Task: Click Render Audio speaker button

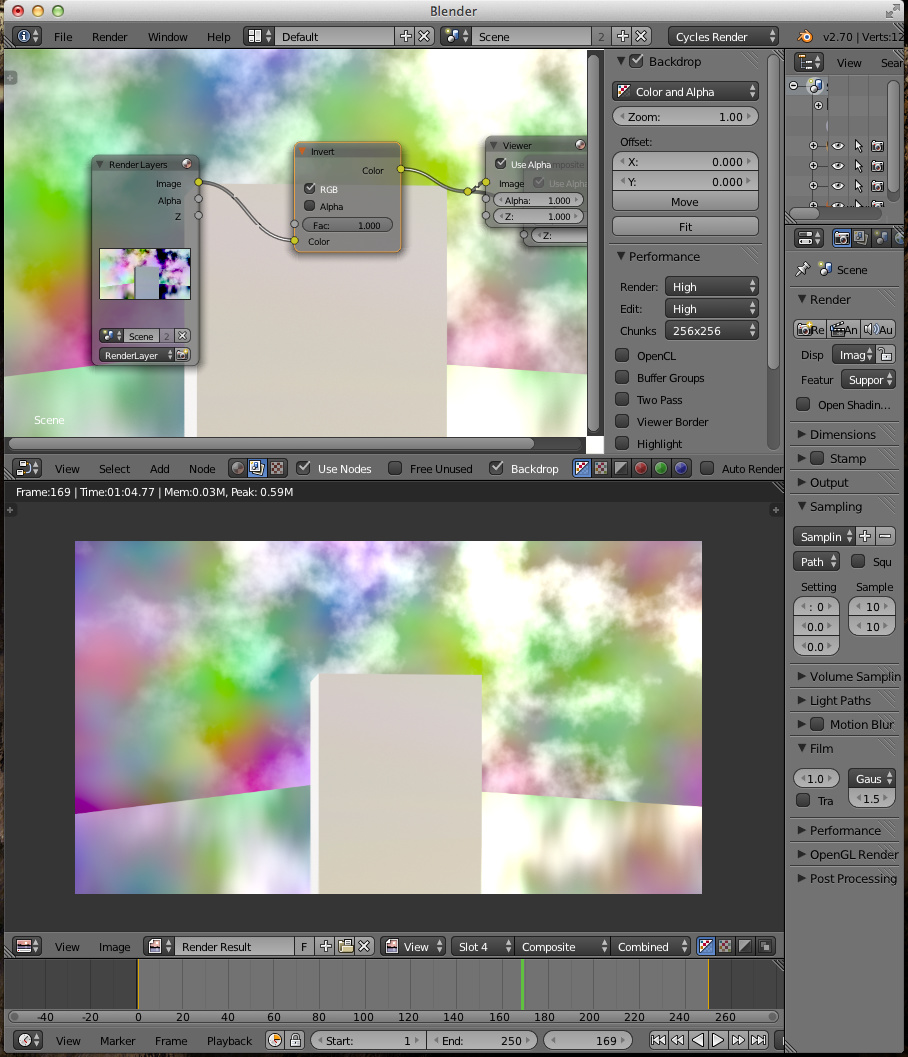Action: click(x=878, y=329)
